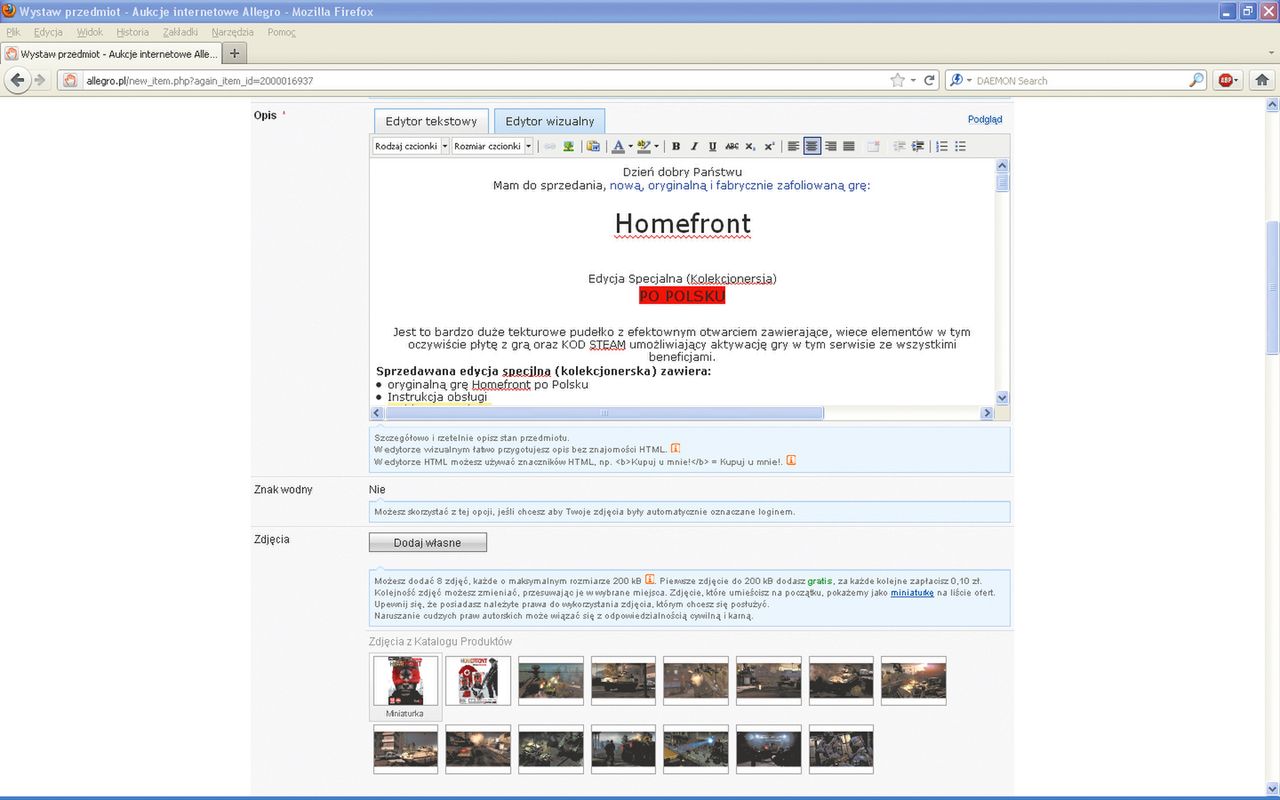Go back with Firefox back arrow
Image resolution: width=1280 pixels, height=800 pixels.
coord(17,80)
